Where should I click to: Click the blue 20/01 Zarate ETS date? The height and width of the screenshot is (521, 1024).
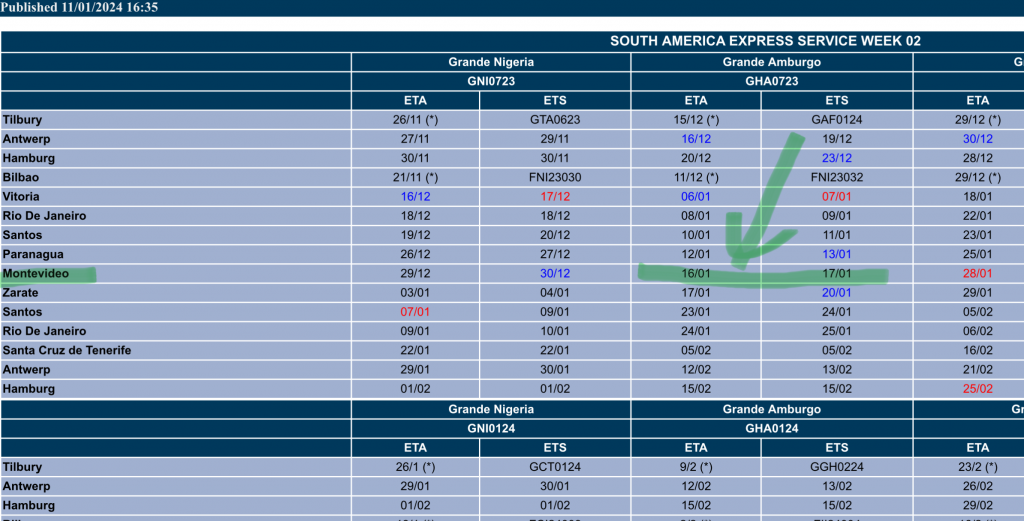(x=836, y=293)
